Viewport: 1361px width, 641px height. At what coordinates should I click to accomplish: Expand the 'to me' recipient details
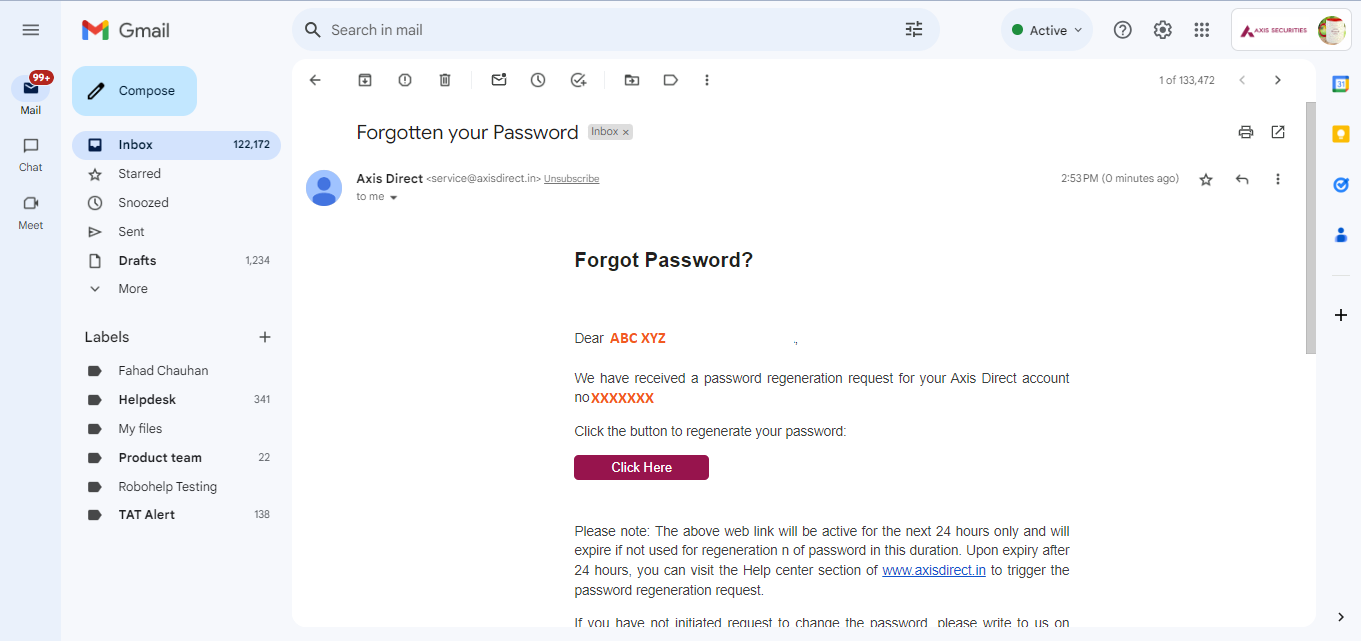click(x=393, y=198)
